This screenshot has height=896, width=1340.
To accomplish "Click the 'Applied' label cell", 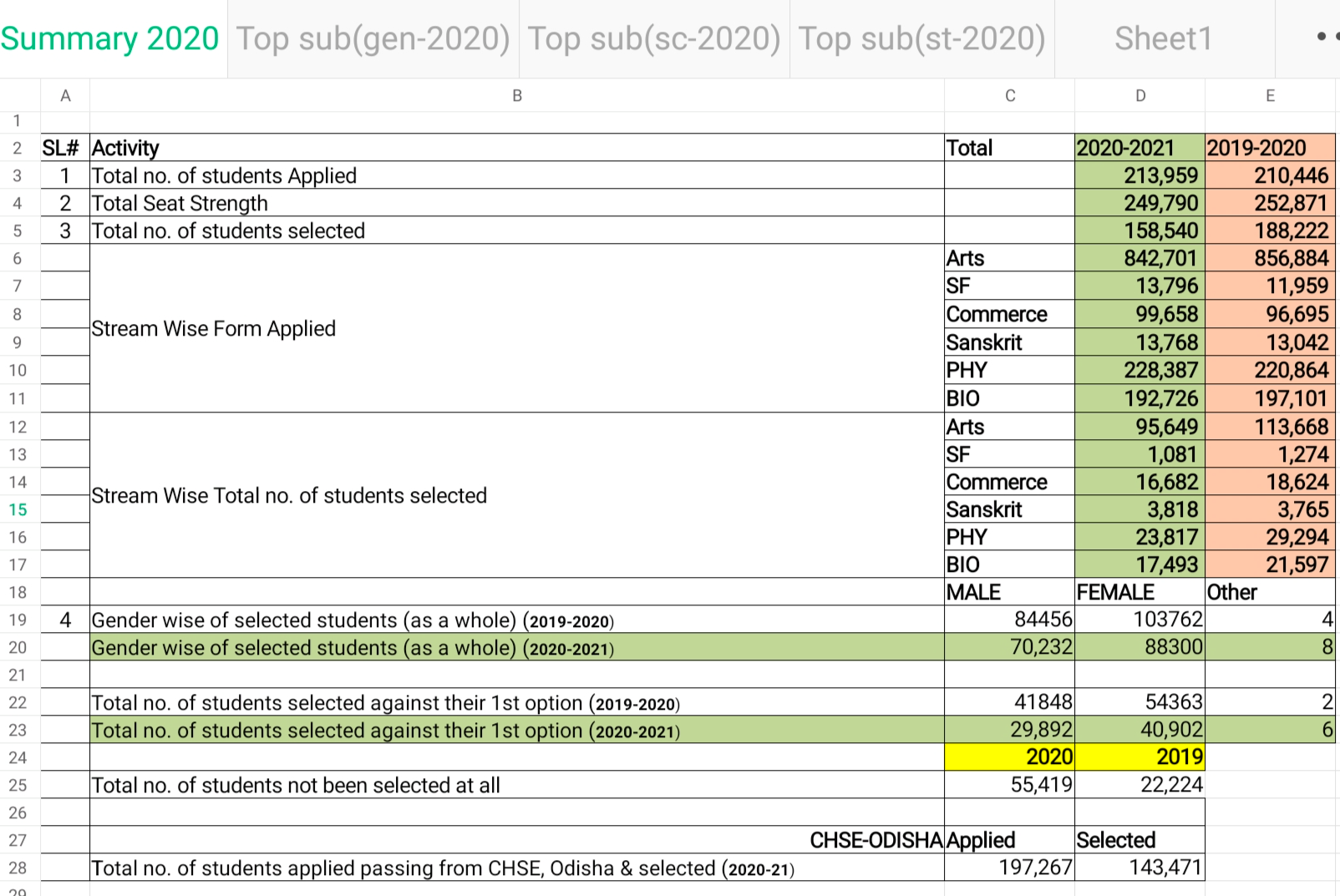I will coord(1010,840).
